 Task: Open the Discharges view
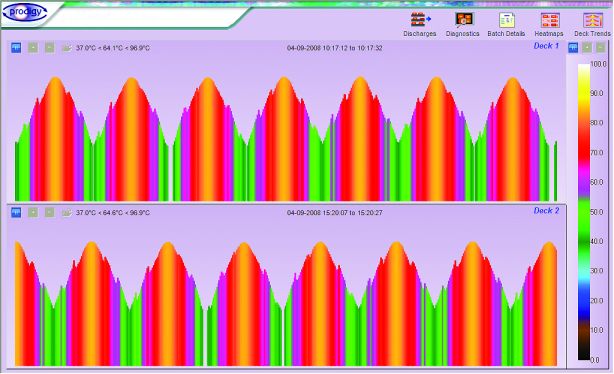[420, 24]
